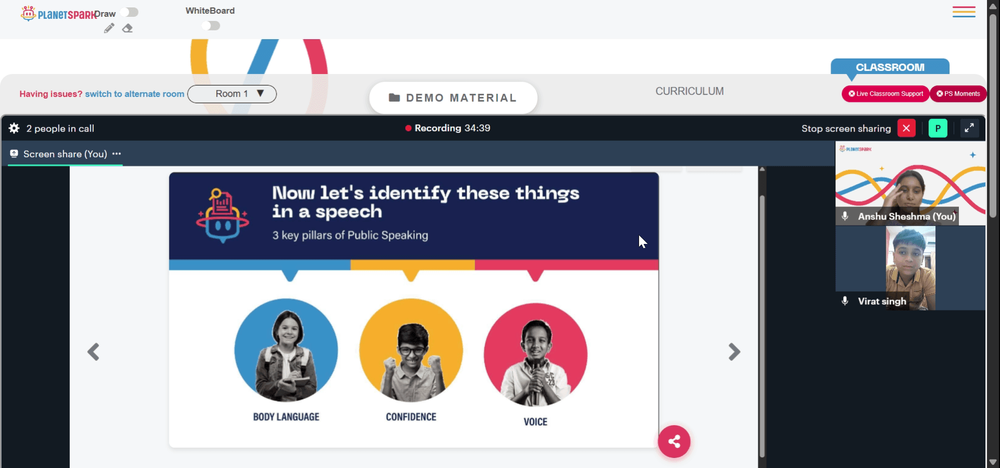Open the hamburger menu

[x=964, y=11]
